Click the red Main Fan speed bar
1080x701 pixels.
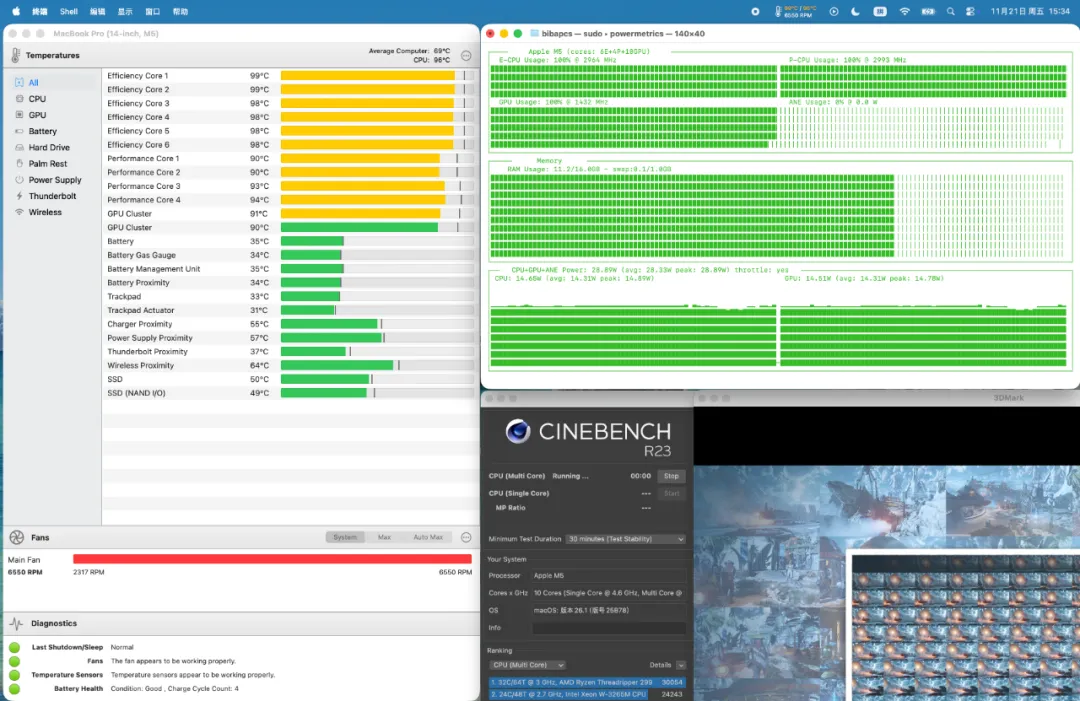[272, 559]
